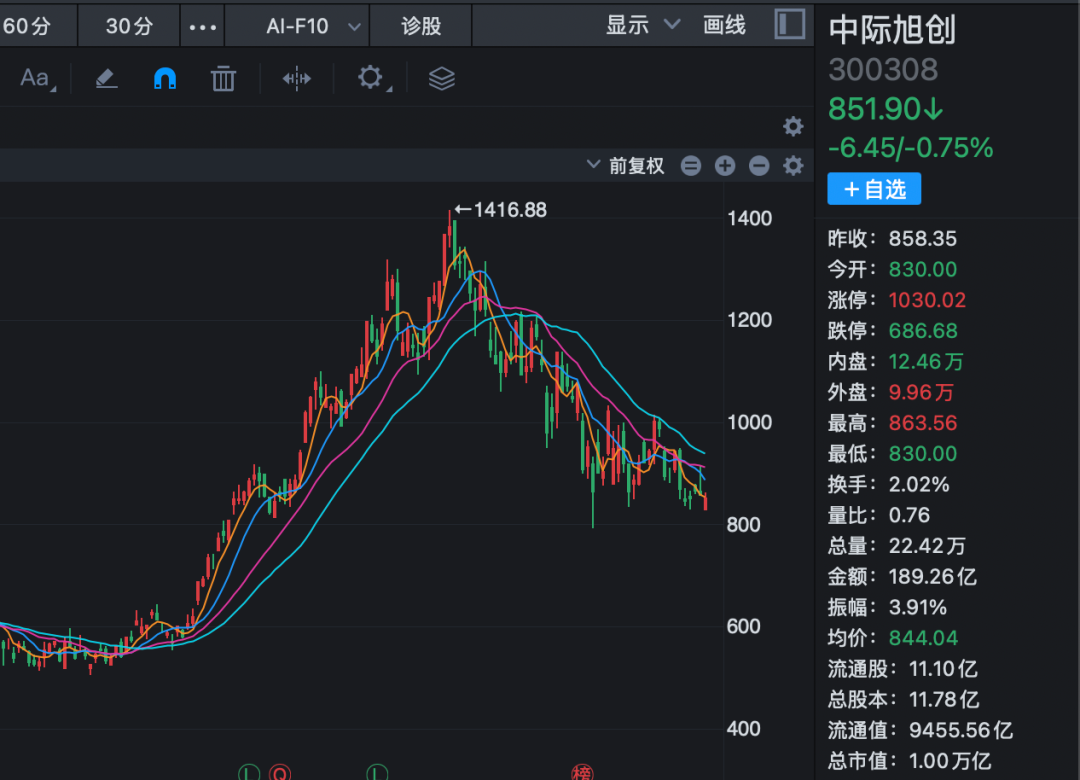Open the gear settings beside zoom controls
Viewport: 1080px width, 780px height.
pyautogui.click(x=793, y=165)
